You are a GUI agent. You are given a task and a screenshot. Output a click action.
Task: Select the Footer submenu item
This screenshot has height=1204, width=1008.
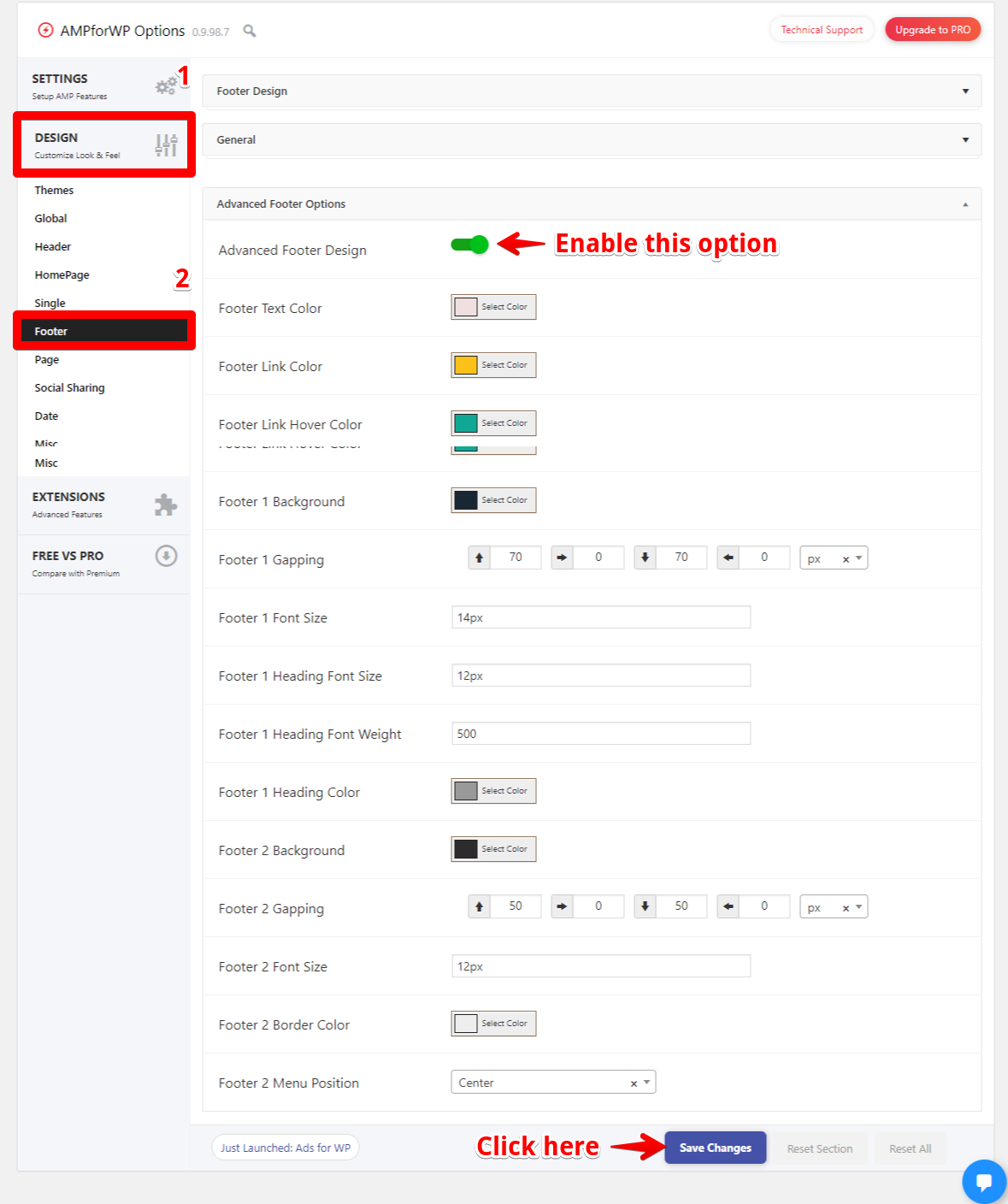103,331
